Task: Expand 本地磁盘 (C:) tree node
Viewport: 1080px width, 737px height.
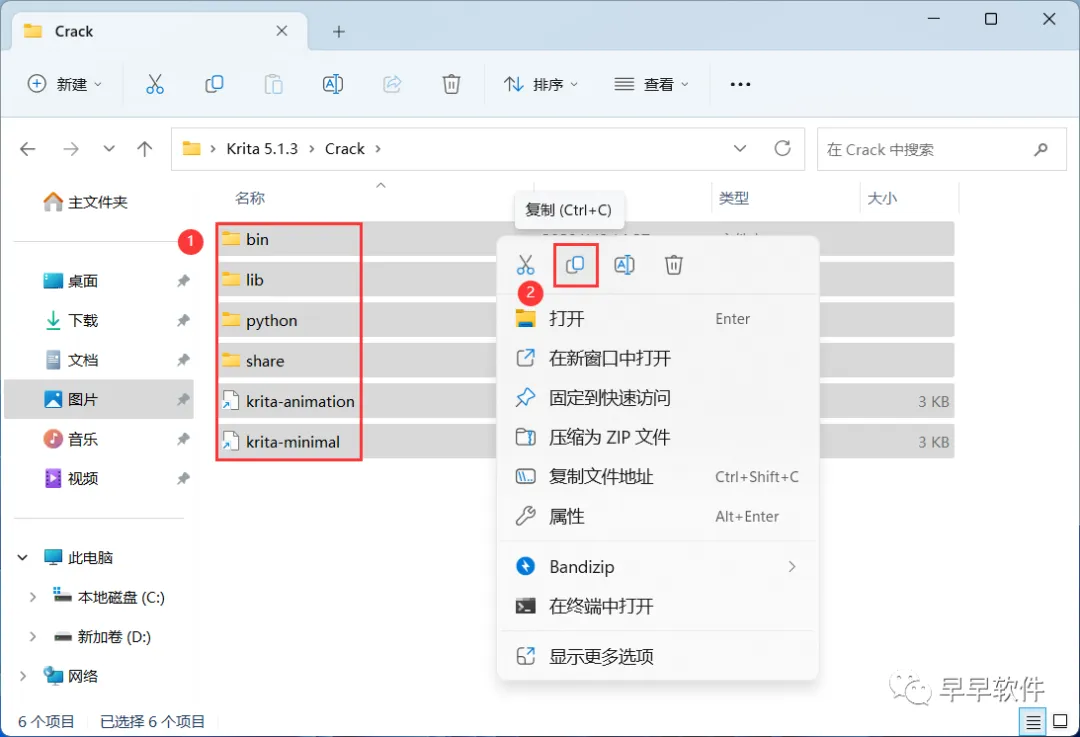Action: [32, 597]
